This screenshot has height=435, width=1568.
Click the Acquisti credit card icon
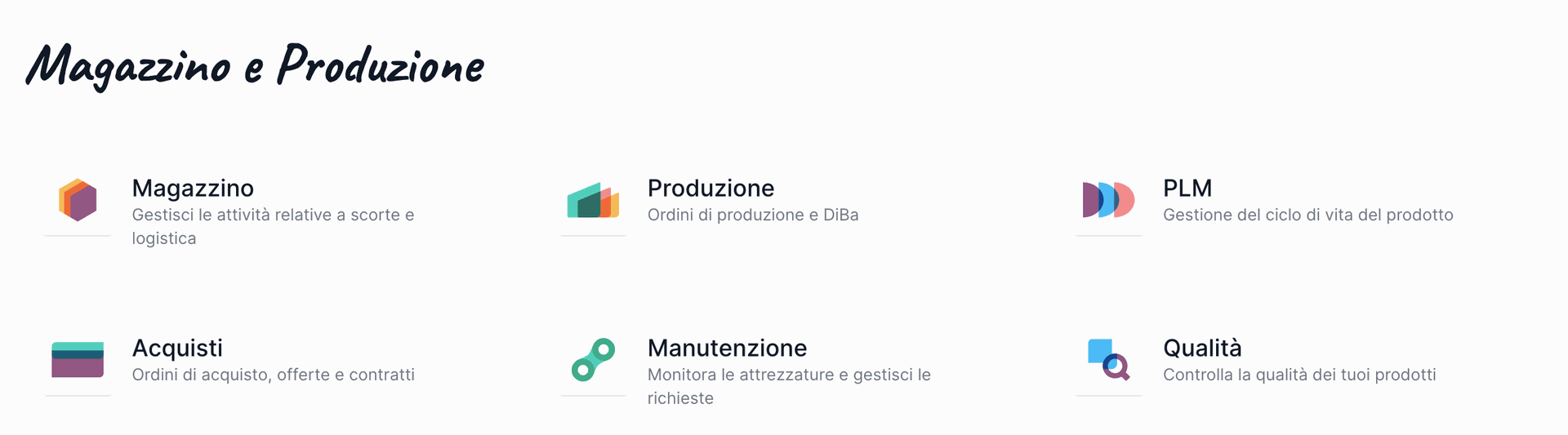click(78, 360)
